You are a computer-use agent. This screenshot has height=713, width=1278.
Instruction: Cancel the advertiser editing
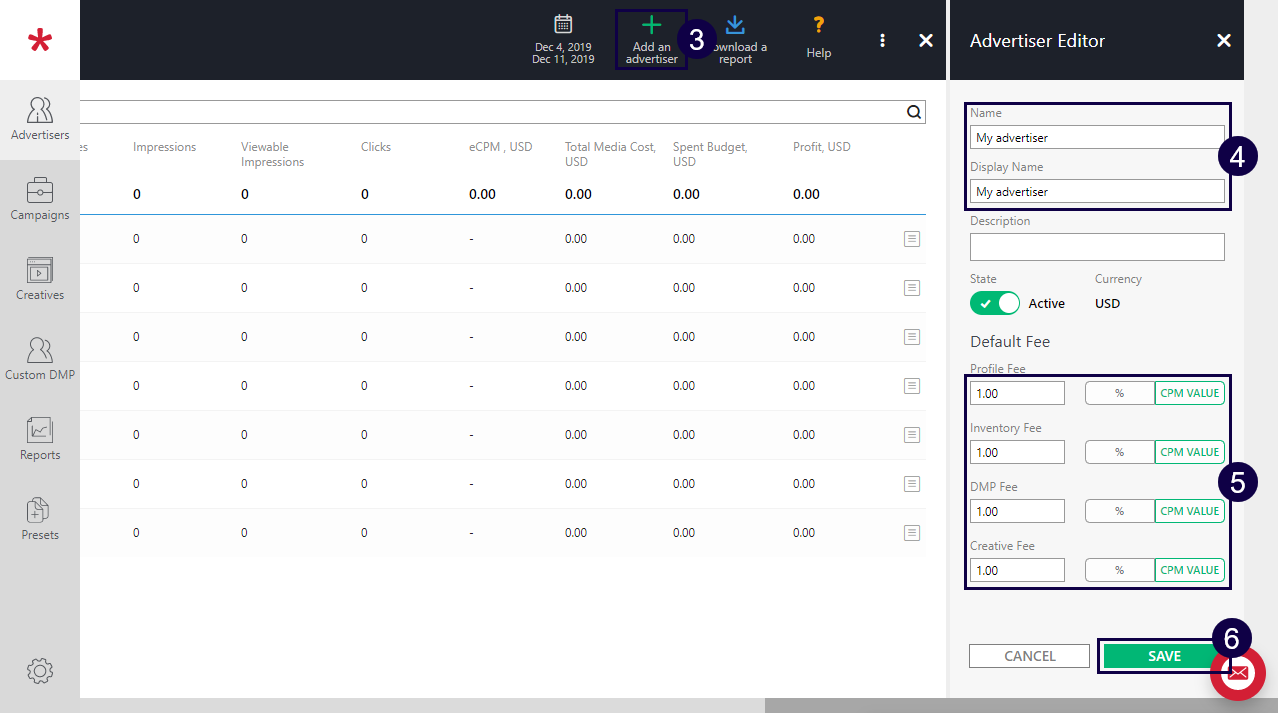(1029, 656)
